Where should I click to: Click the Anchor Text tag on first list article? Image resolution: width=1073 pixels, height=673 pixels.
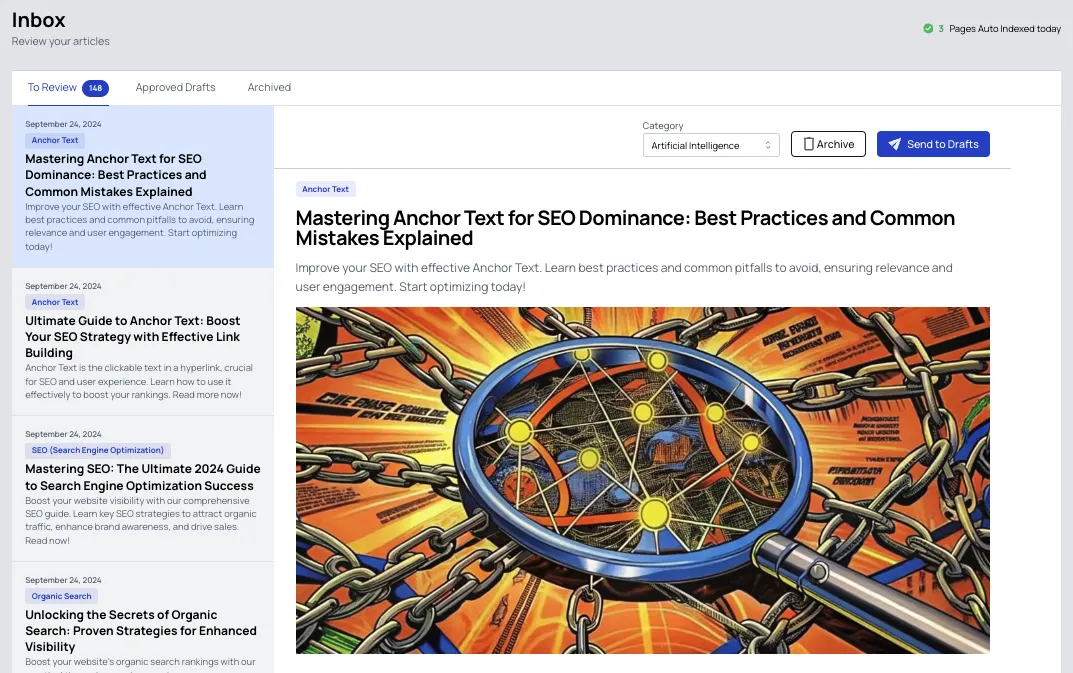(x=55, y=140)
